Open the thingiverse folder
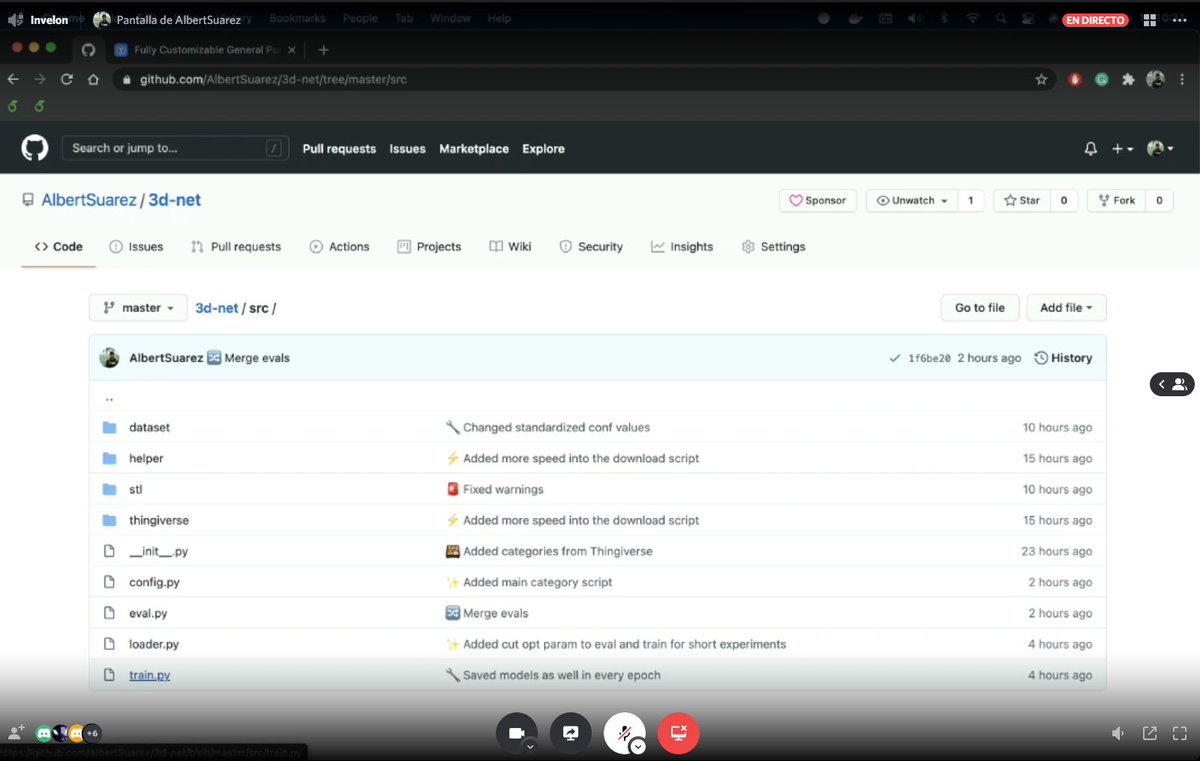The image size is (1200, 761). point(159,520)
